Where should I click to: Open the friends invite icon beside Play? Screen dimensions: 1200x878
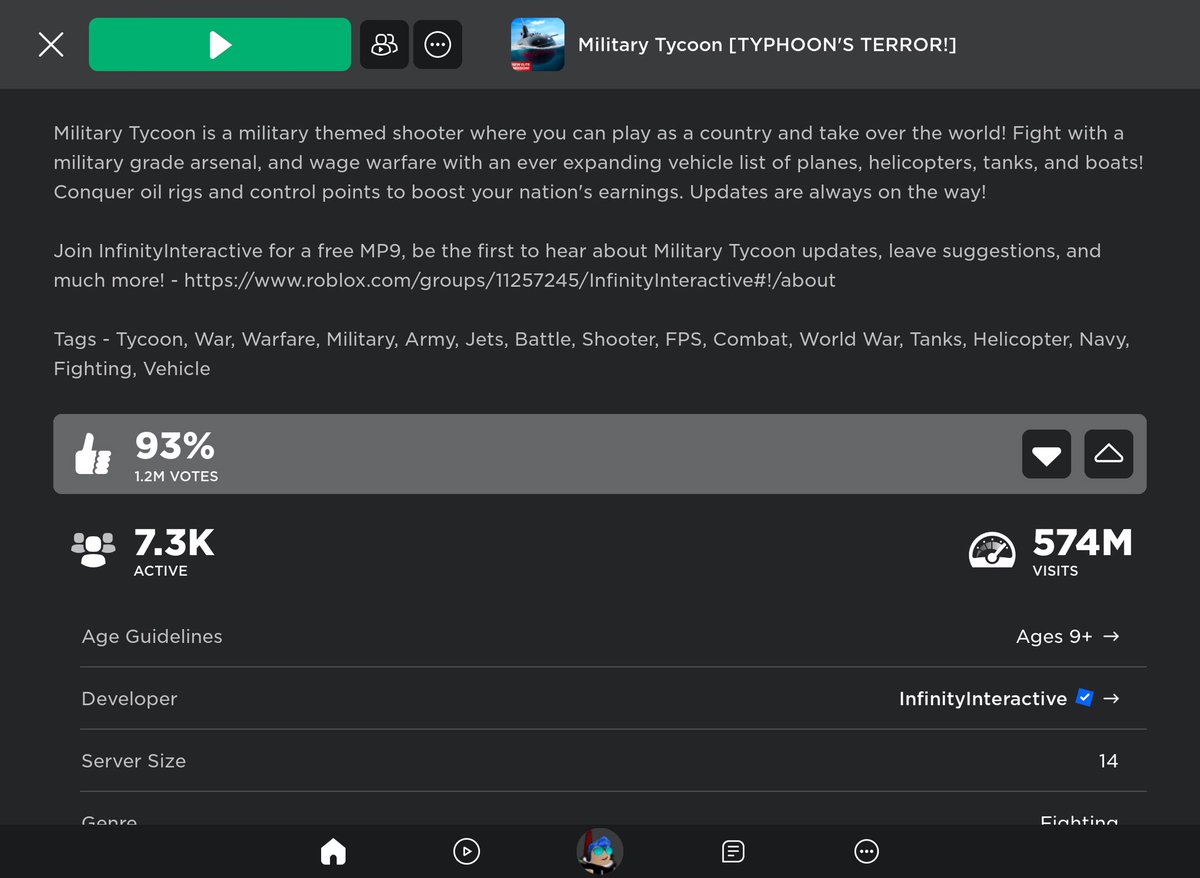(384, 44)
